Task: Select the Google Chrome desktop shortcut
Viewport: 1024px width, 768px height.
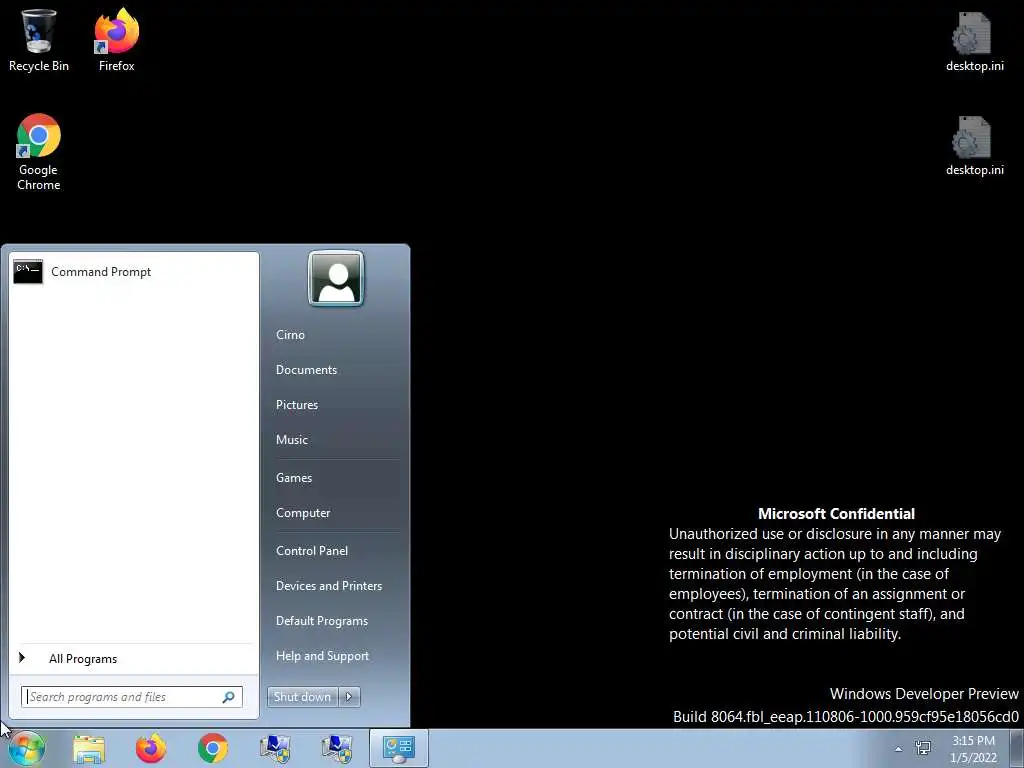Action: tap(39, 152)
